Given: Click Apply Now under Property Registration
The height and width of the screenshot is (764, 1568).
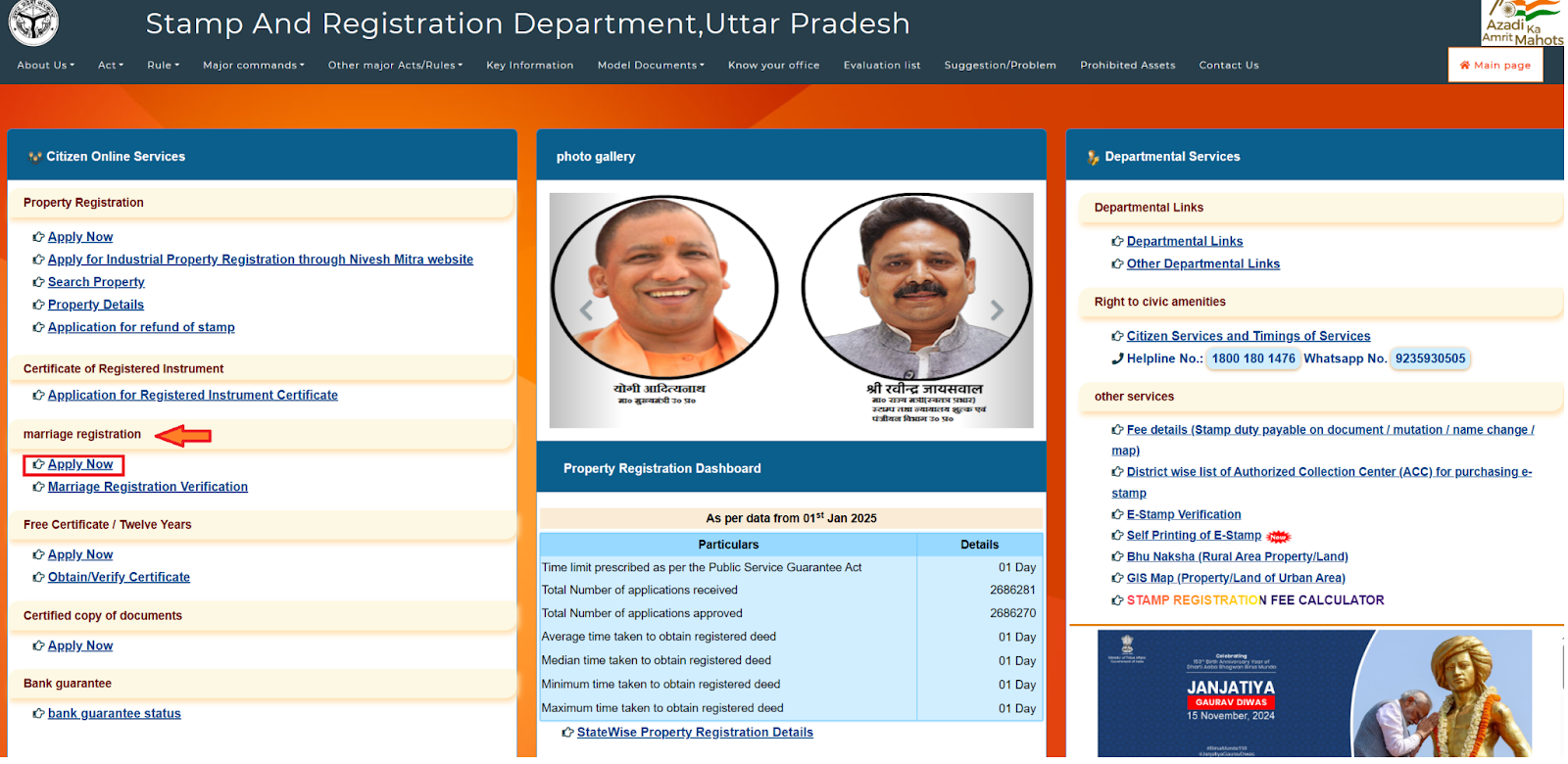Looking at the screenshot, I should tap(80, 237).
